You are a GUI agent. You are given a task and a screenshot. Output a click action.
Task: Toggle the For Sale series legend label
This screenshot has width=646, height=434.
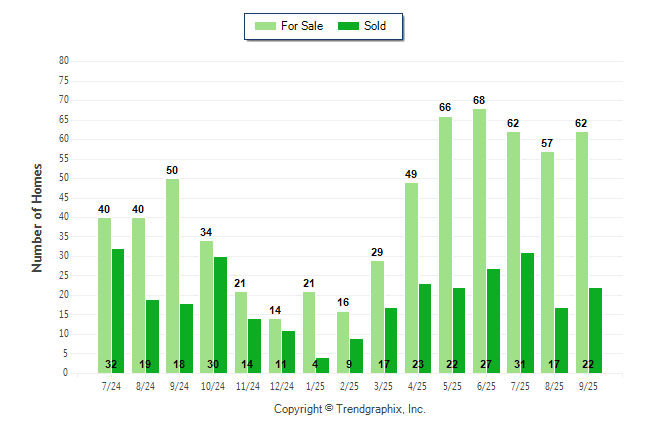tap(304, 26)
